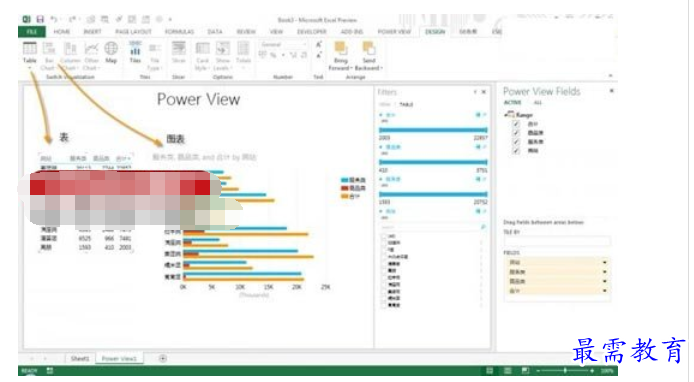Switch to Sheet1 worksheet tab

(x=80, y=359)
